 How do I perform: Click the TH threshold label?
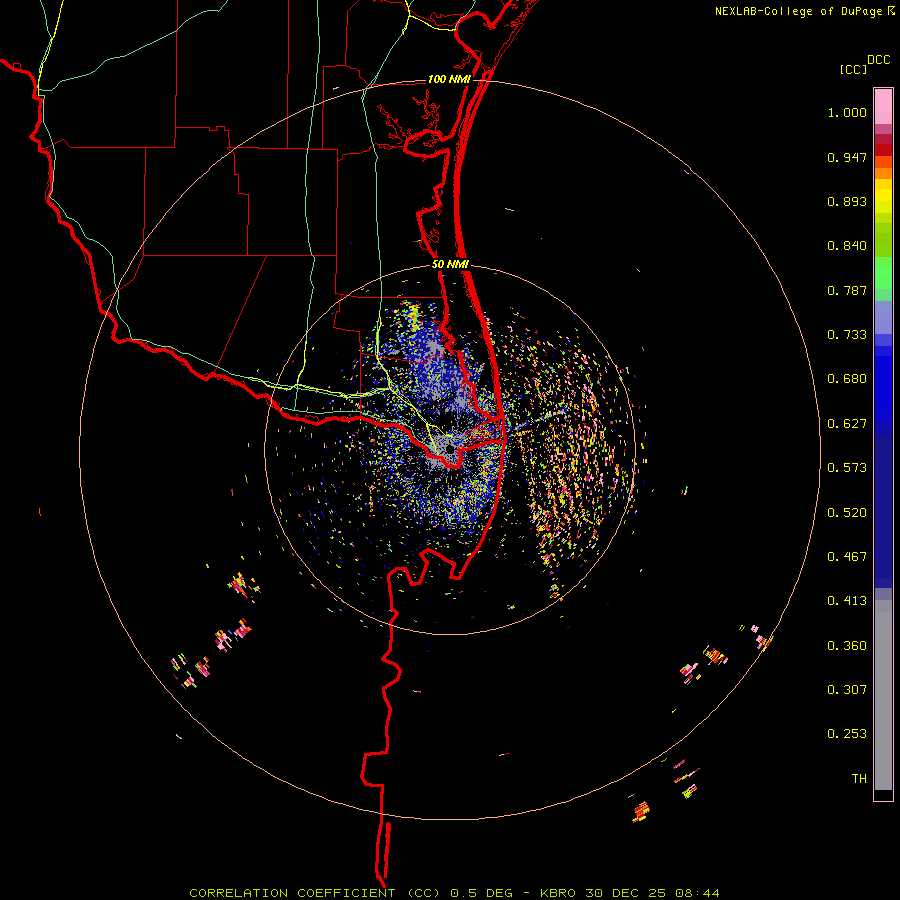859,779
